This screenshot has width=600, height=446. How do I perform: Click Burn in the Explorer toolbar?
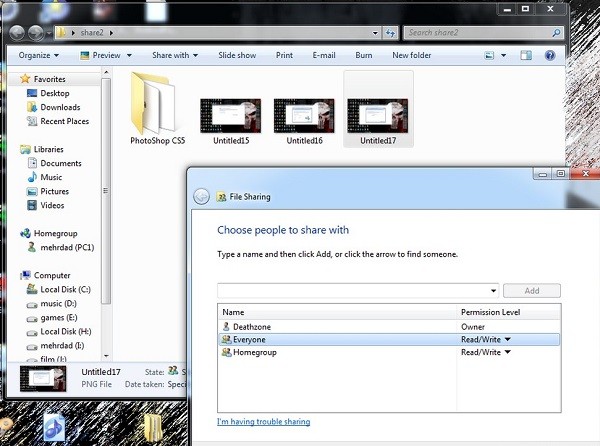tap(364, 55)
